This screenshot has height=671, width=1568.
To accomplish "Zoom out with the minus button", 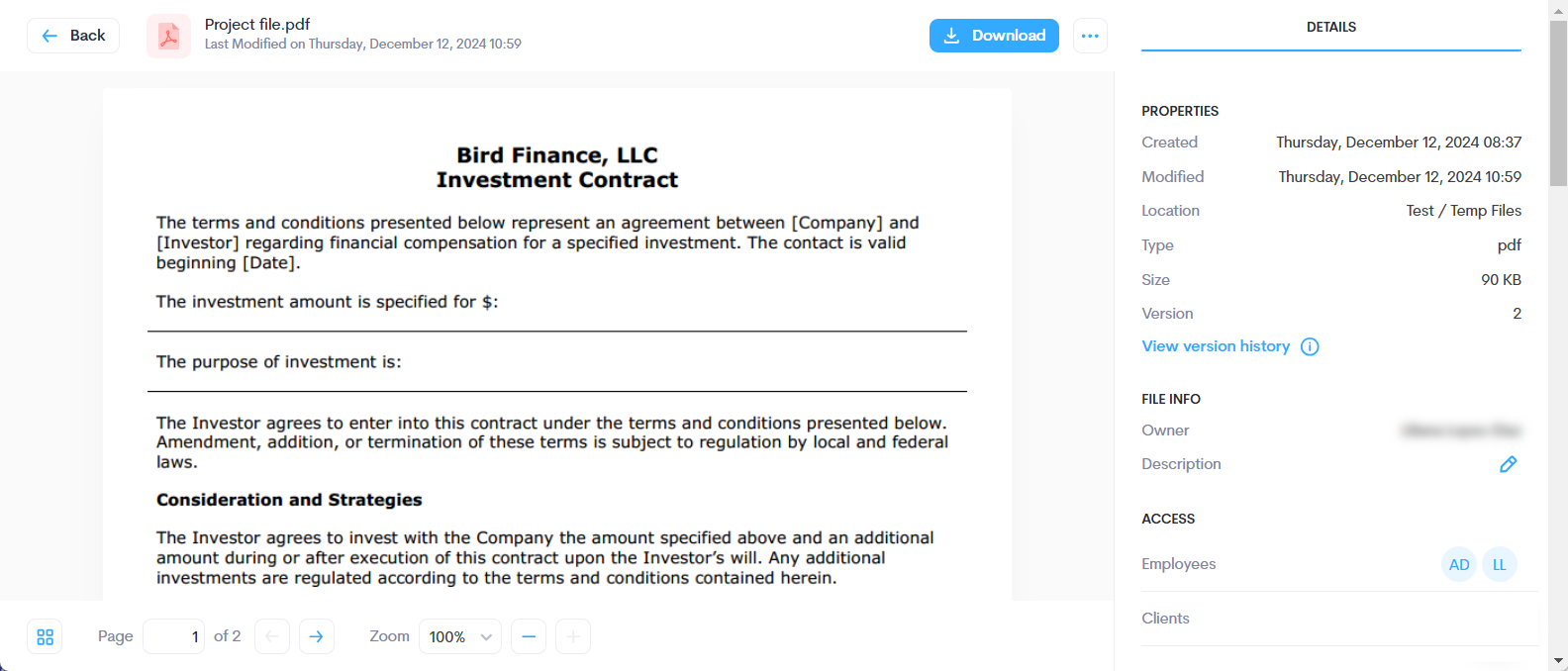I will pos(529,636).
